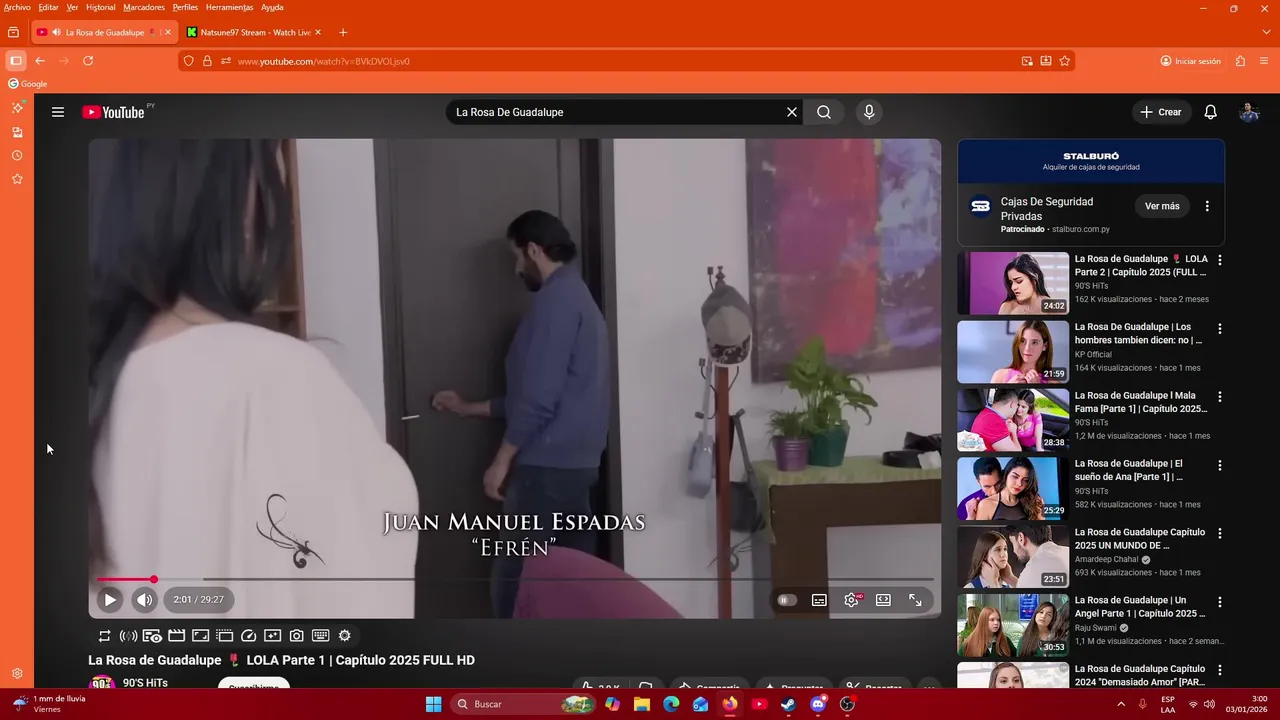The image size is (1280, 720).
Task: Open options for LOLA Parte 2 video
Action: pyautogui.click(x=1219, y=260)
